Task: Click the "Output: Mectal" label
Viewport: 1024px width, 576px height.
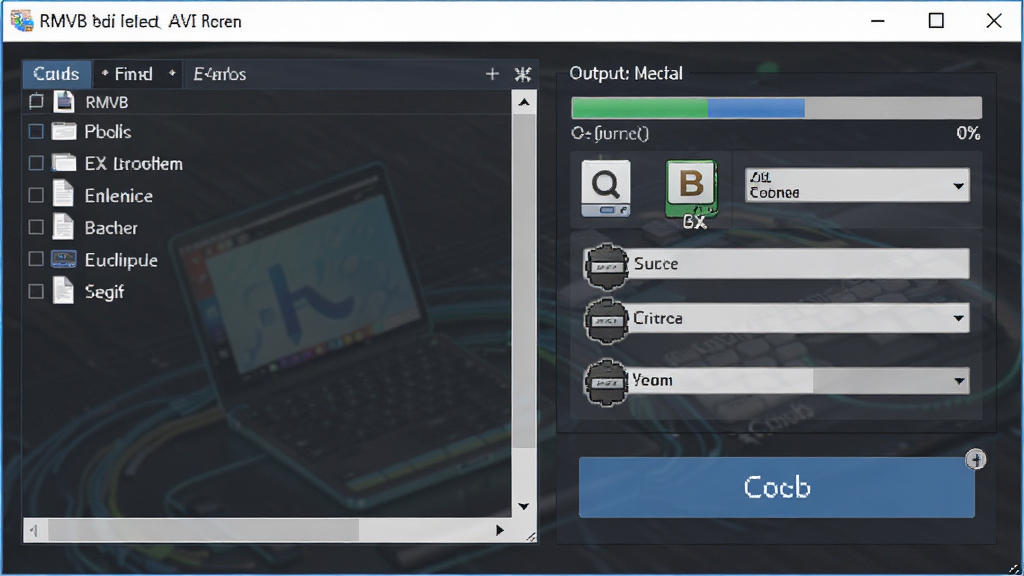Action: tap(626, 73)
